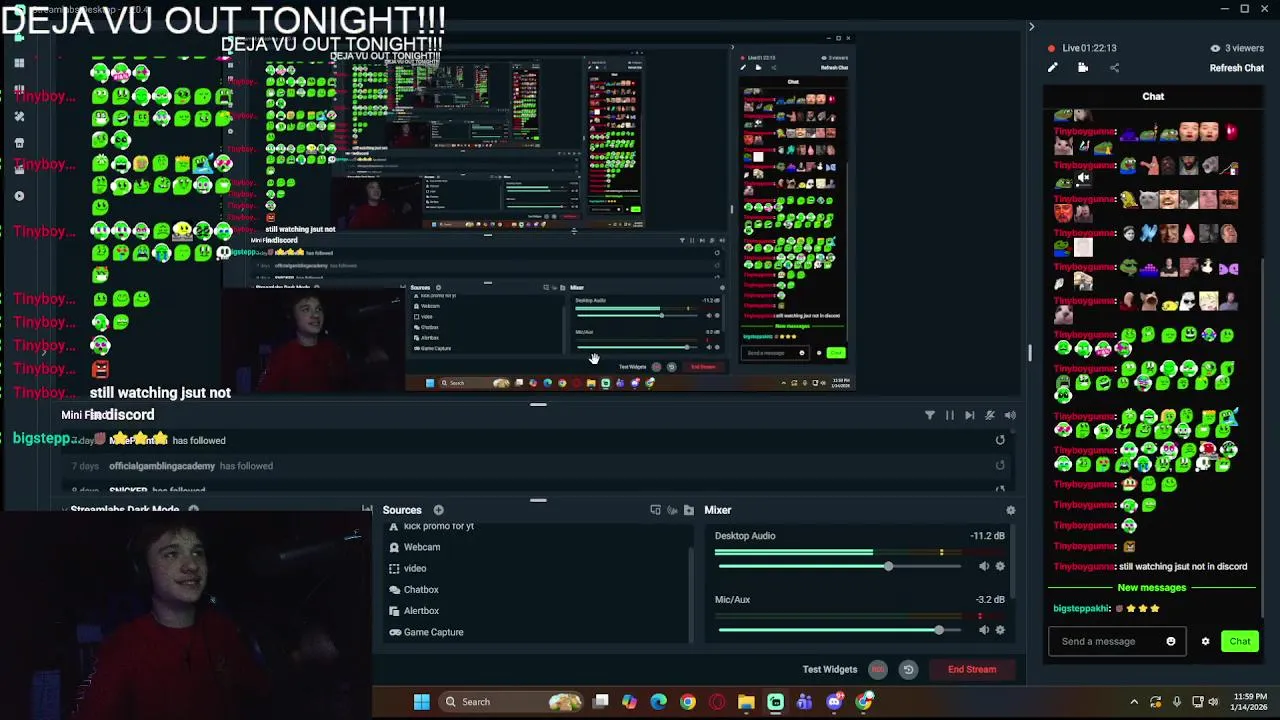1280x720 pixels.
Task: Add a source folder icon
Action: pyautogui.click(x=689, y=510)
